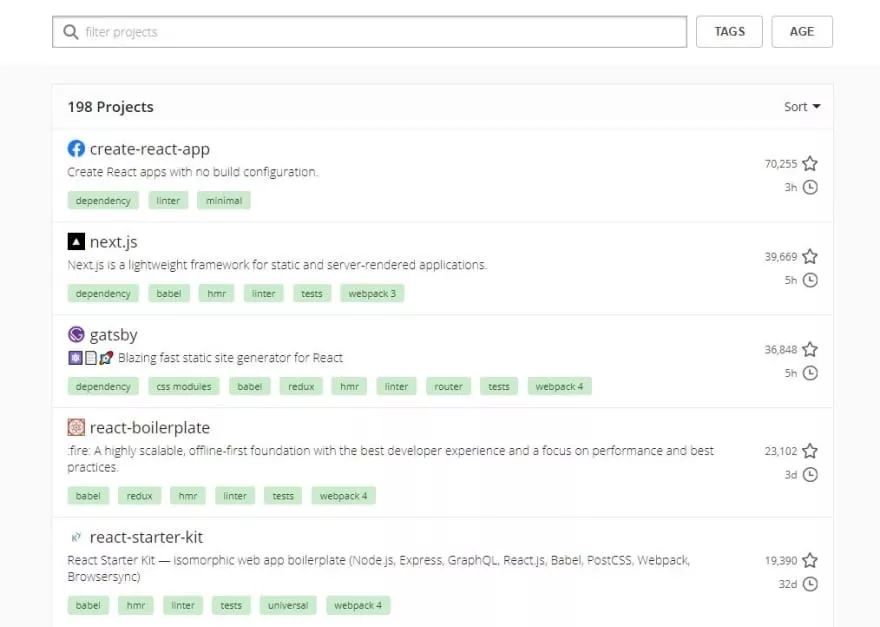The height and width of the screenshot is (627, 880).
Task: Click the 'universal' tag on react-starter-kit
Action: pos(288,606)
